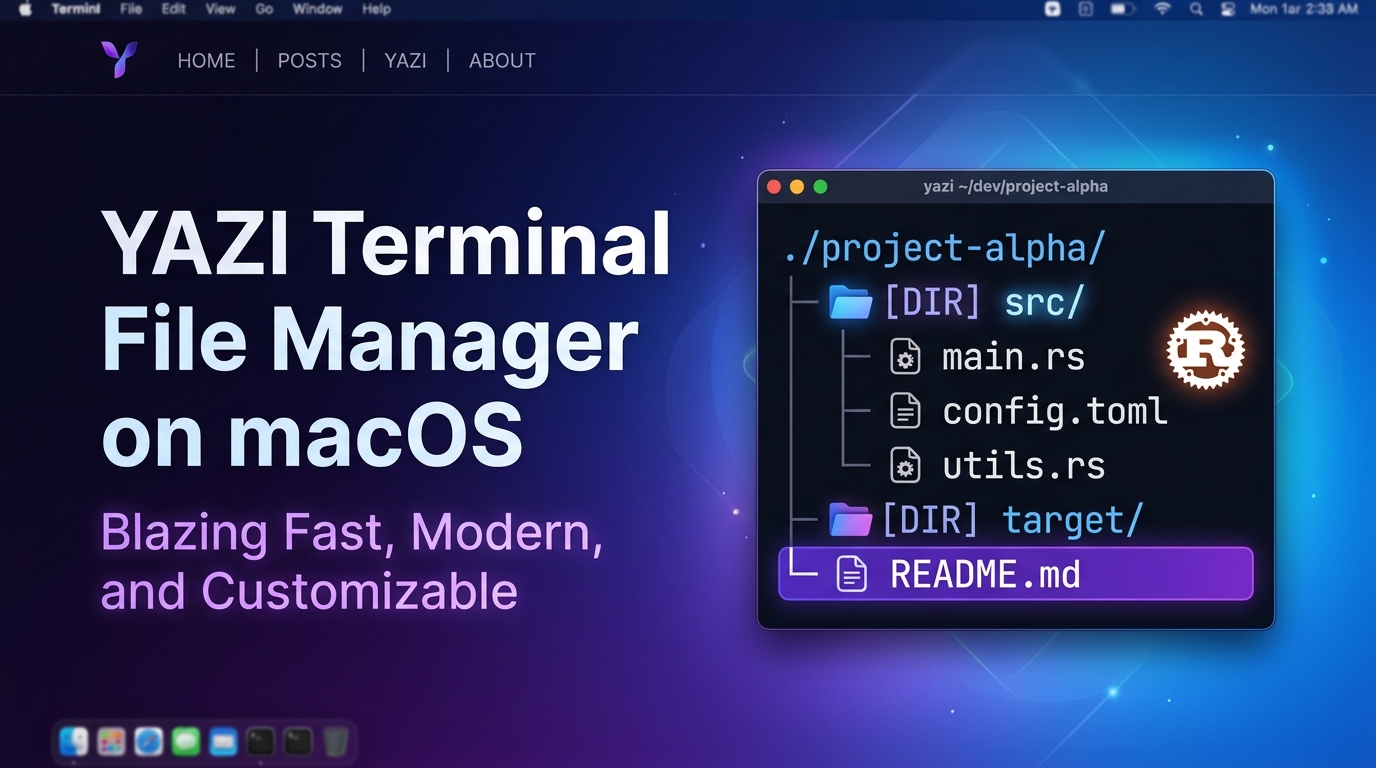Screen dimensions: 1376x768
Task: Open the Edit menu
Action: [x=174, y=9]
